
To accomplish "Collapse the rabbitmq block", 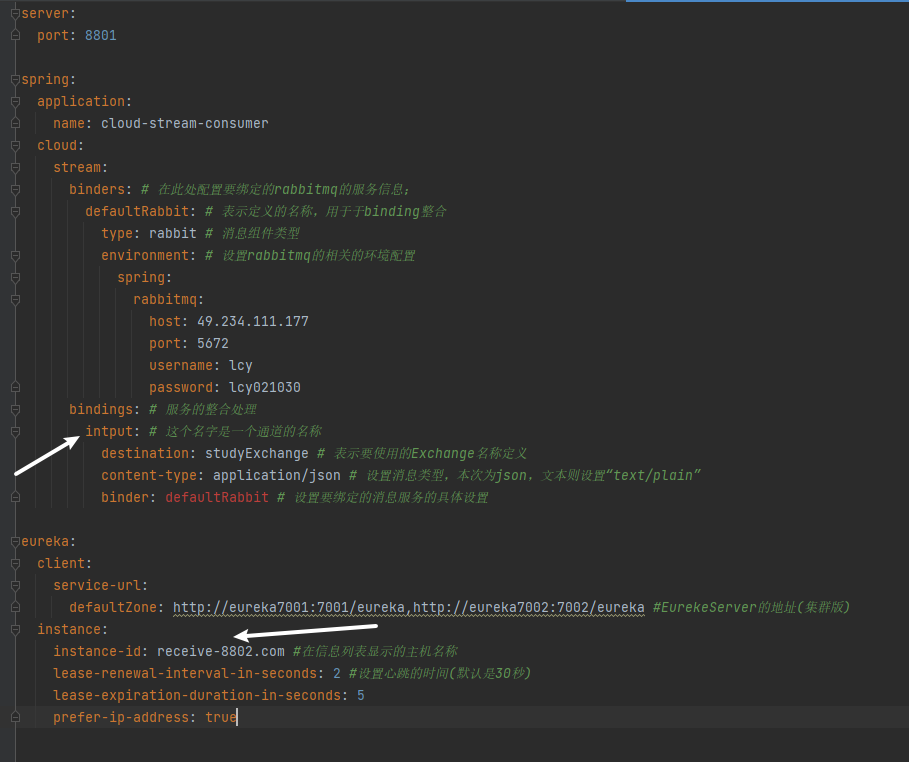I will point(14,299).
